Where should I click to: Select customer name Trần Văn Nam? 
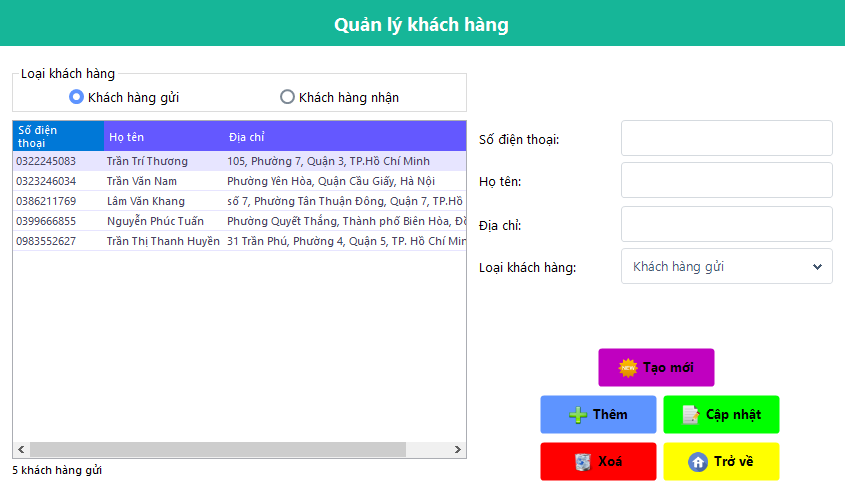[142, 181]
